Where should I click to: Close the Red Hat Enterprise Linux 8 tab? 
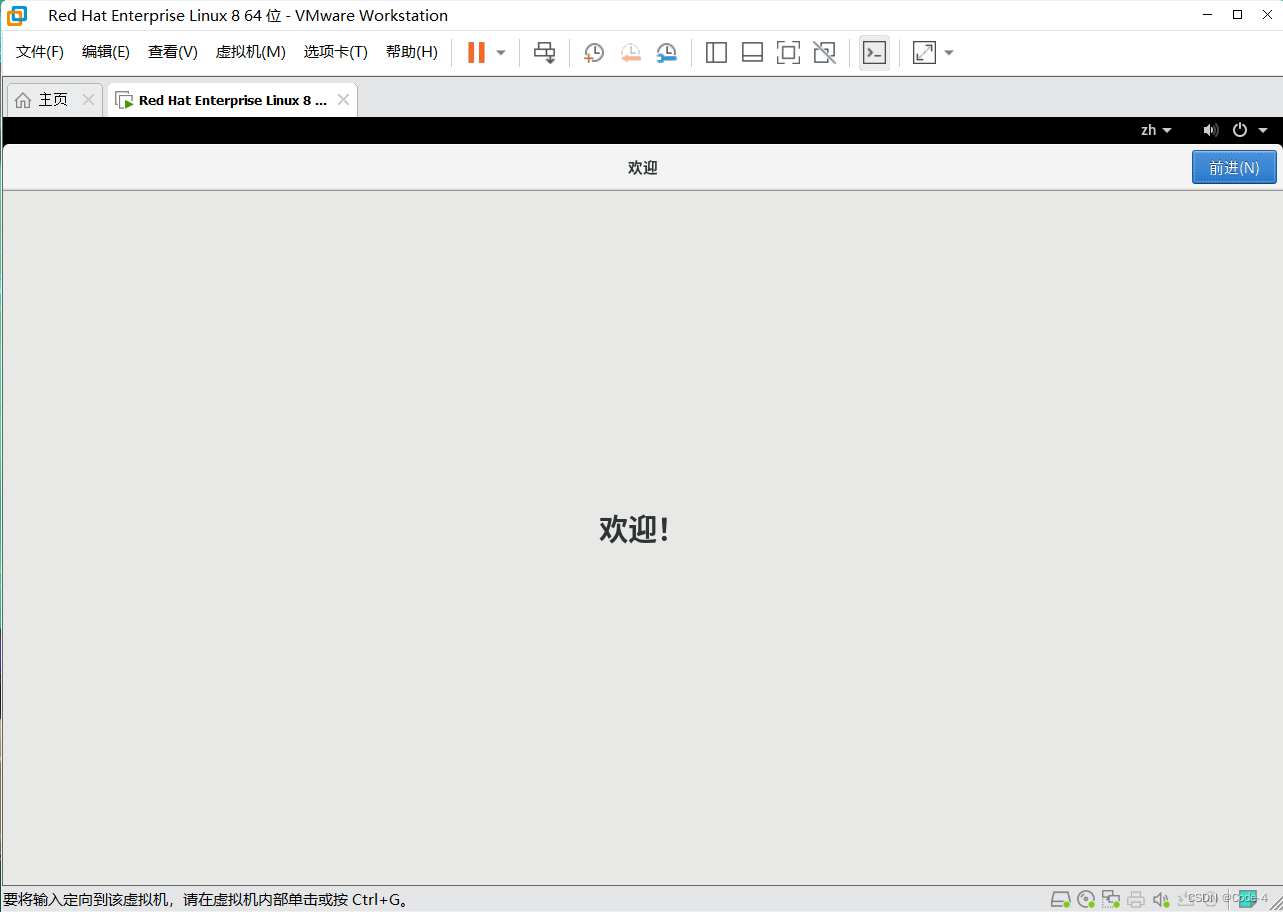pyautogui.click(x=343, y=100)
